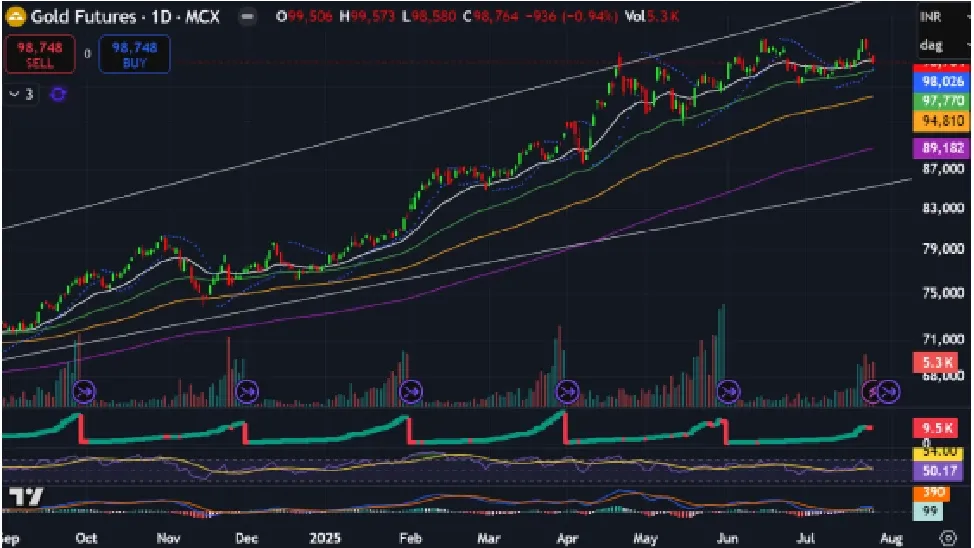
Task: Open the dag unit dropdown
Action: pos(944,45)
